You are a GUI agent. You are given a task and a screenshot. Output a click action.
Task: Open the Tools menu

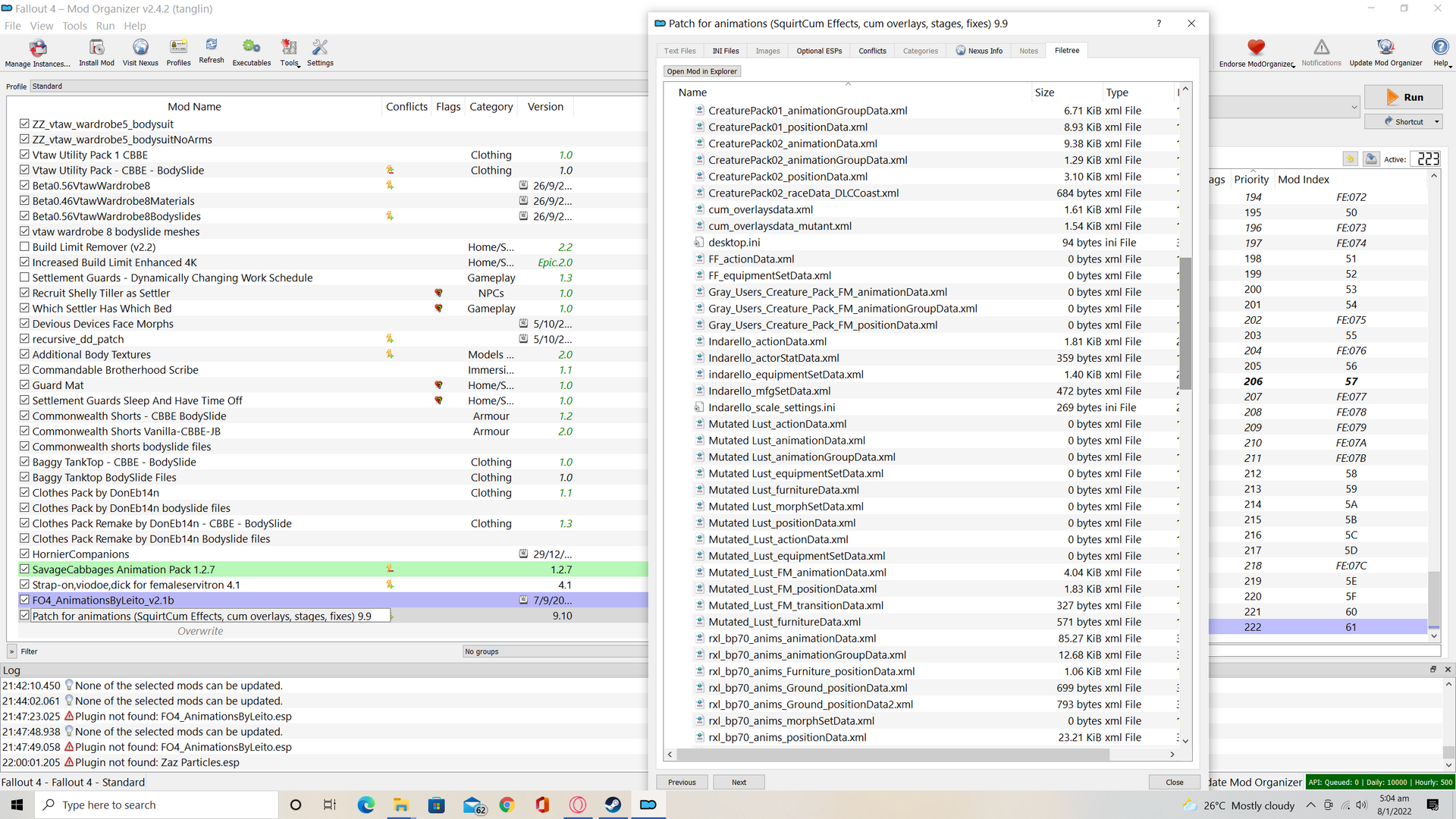[x=74, y=26]
